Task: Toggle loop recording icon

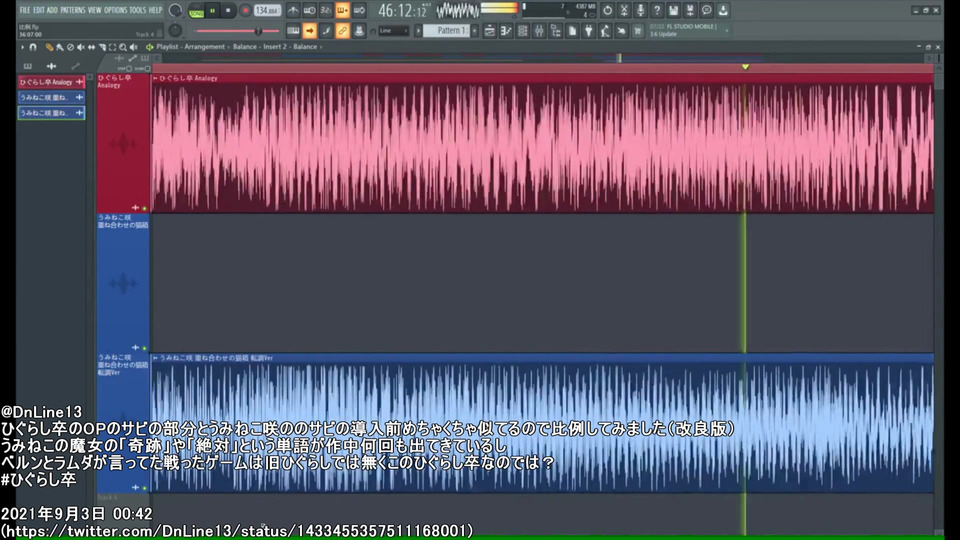Action: pyautogui.click(x=359, y=10)
